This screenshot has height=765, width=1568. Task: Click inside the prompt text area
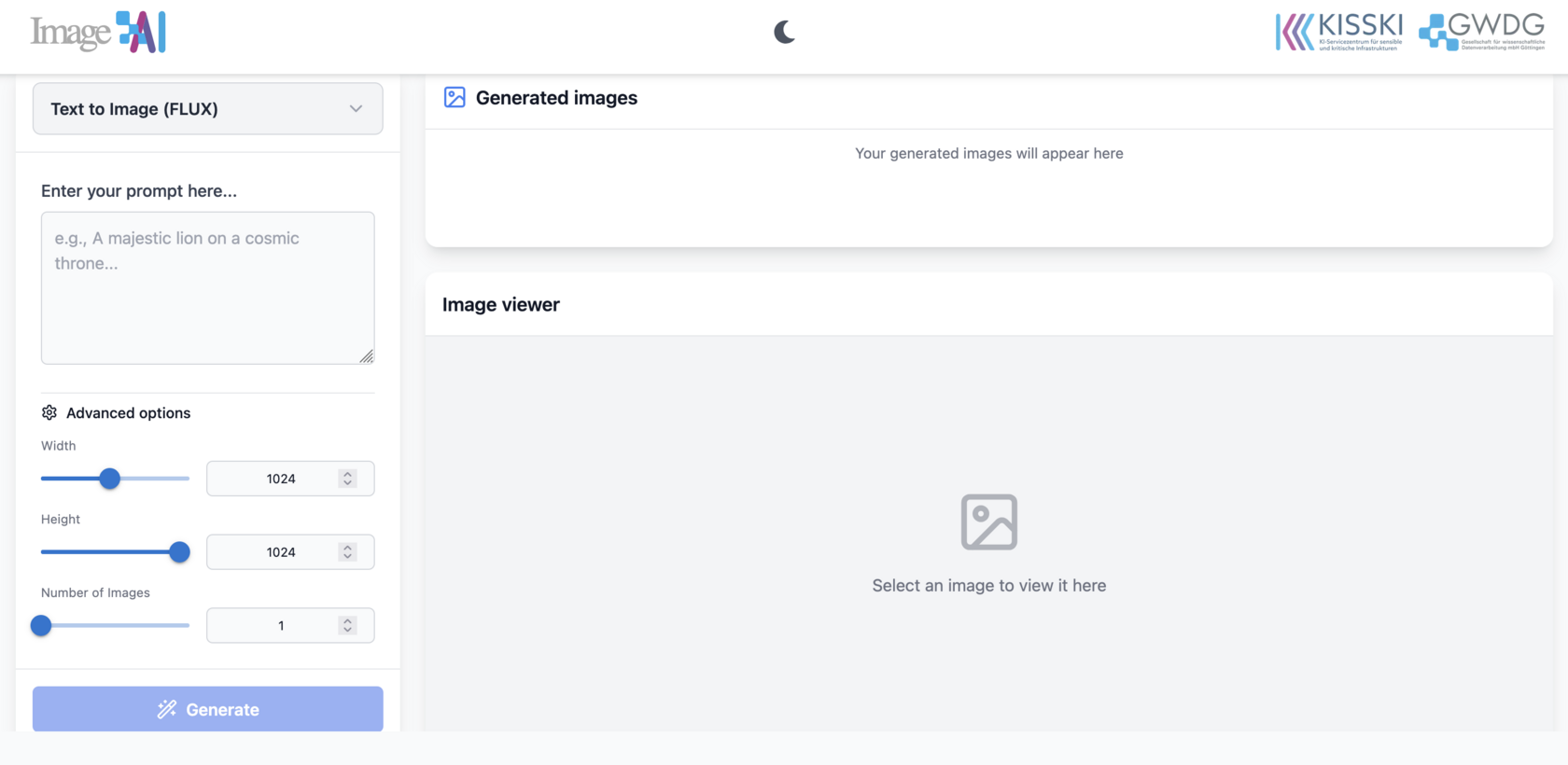click(x=207, y=287)
